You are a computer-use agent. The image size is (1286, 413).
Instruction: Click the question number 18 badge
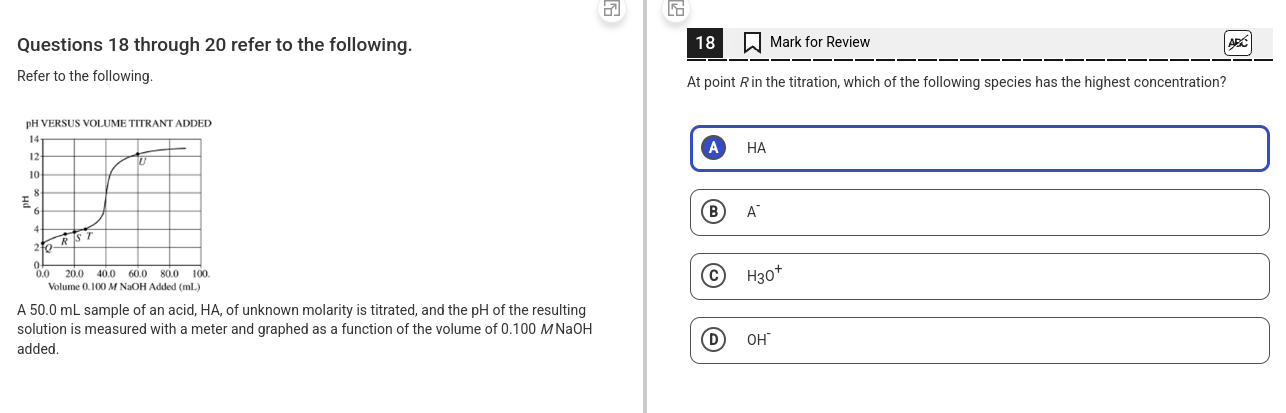705,42
